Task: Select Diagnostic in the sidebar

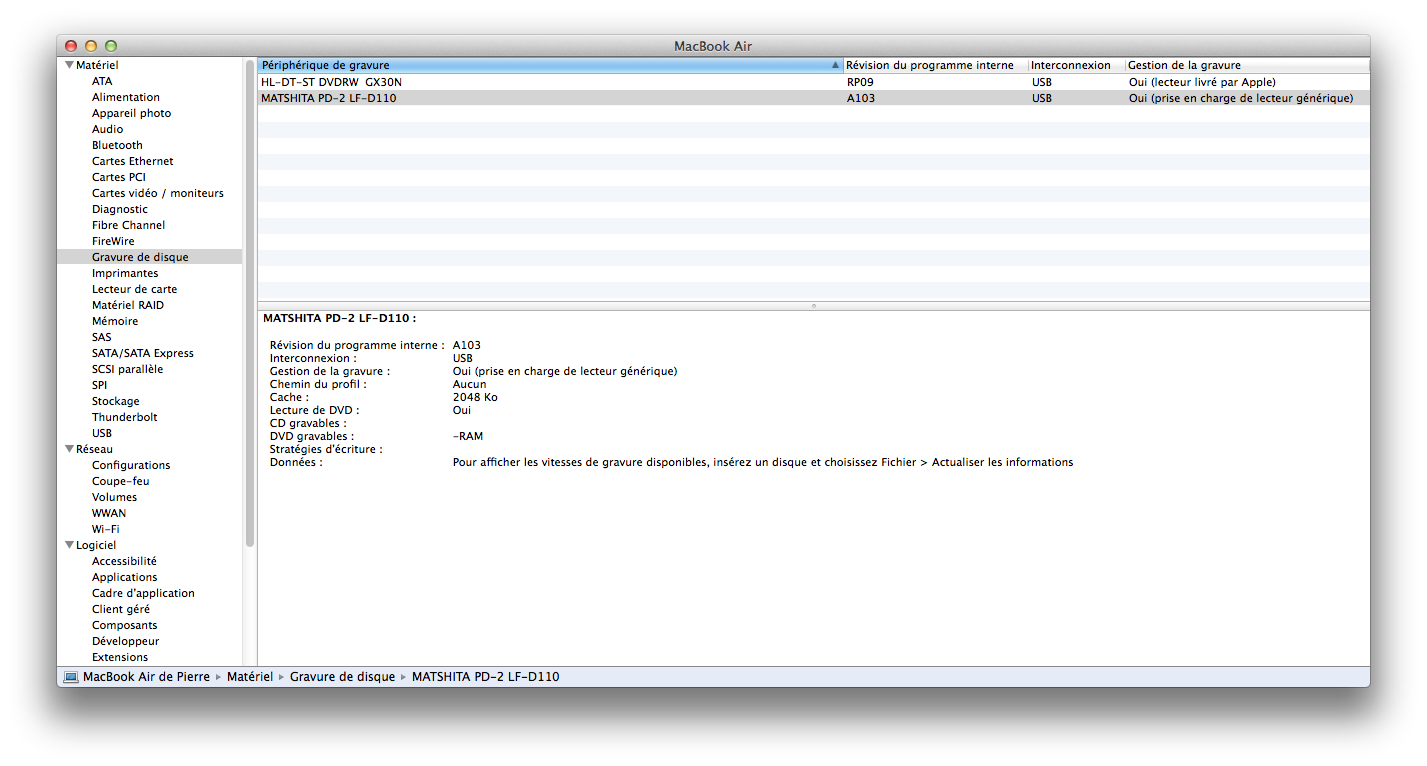Action: [120, 209]
